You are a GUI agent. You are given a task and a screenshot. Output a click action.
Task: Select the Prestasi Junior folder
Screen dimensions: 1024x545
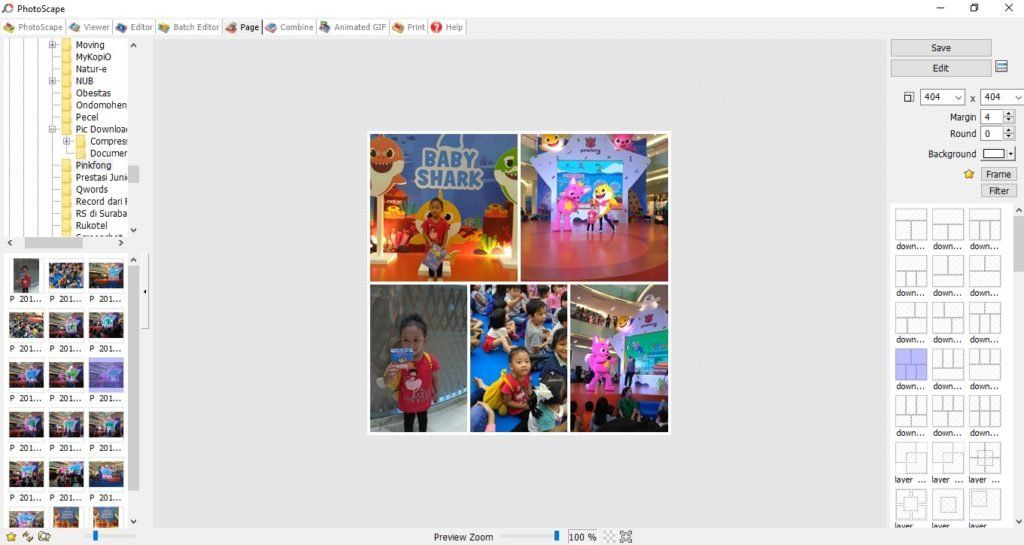(x=101, y=178)
